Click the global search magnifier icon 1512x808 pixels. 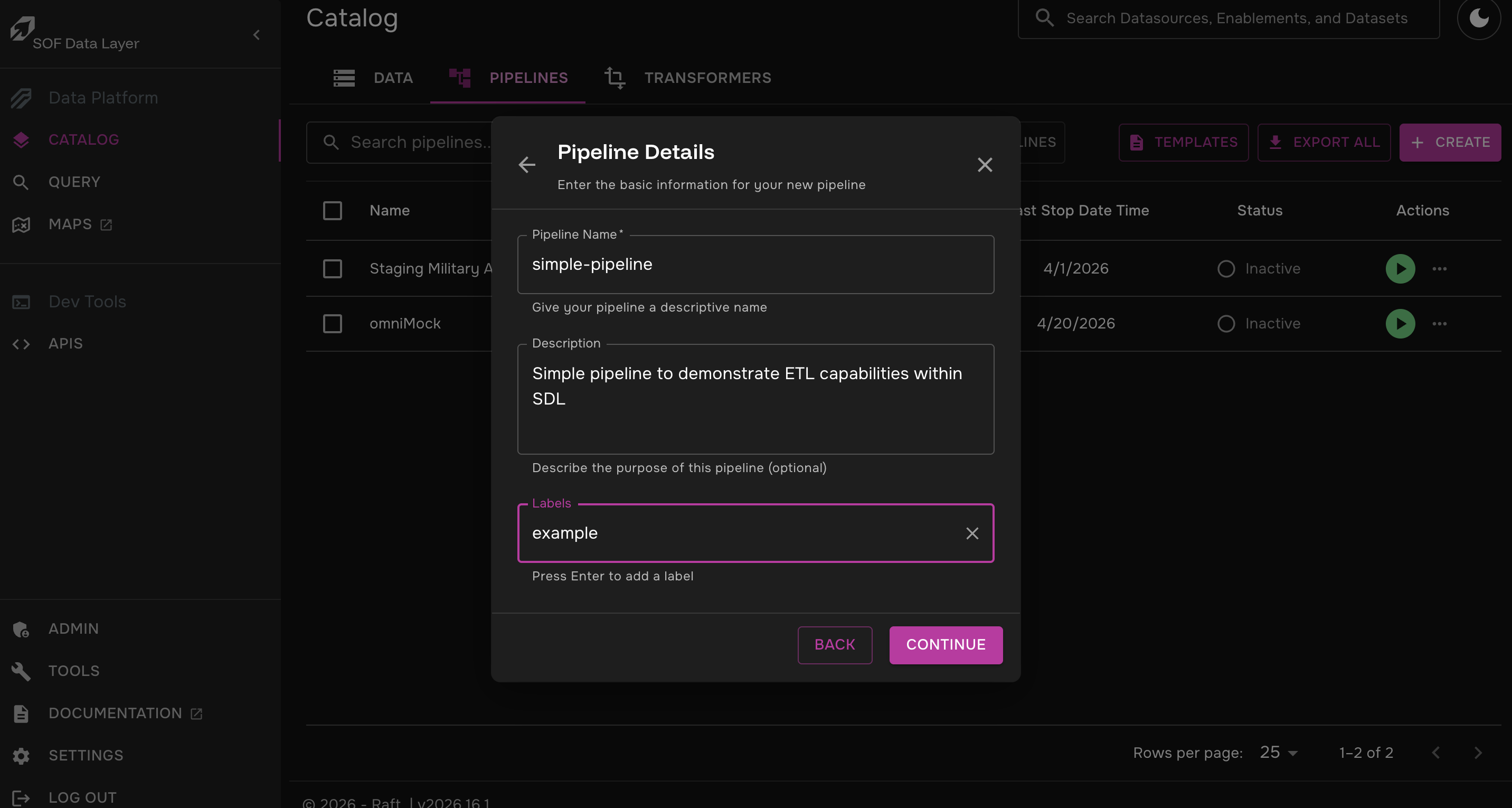1044,17
